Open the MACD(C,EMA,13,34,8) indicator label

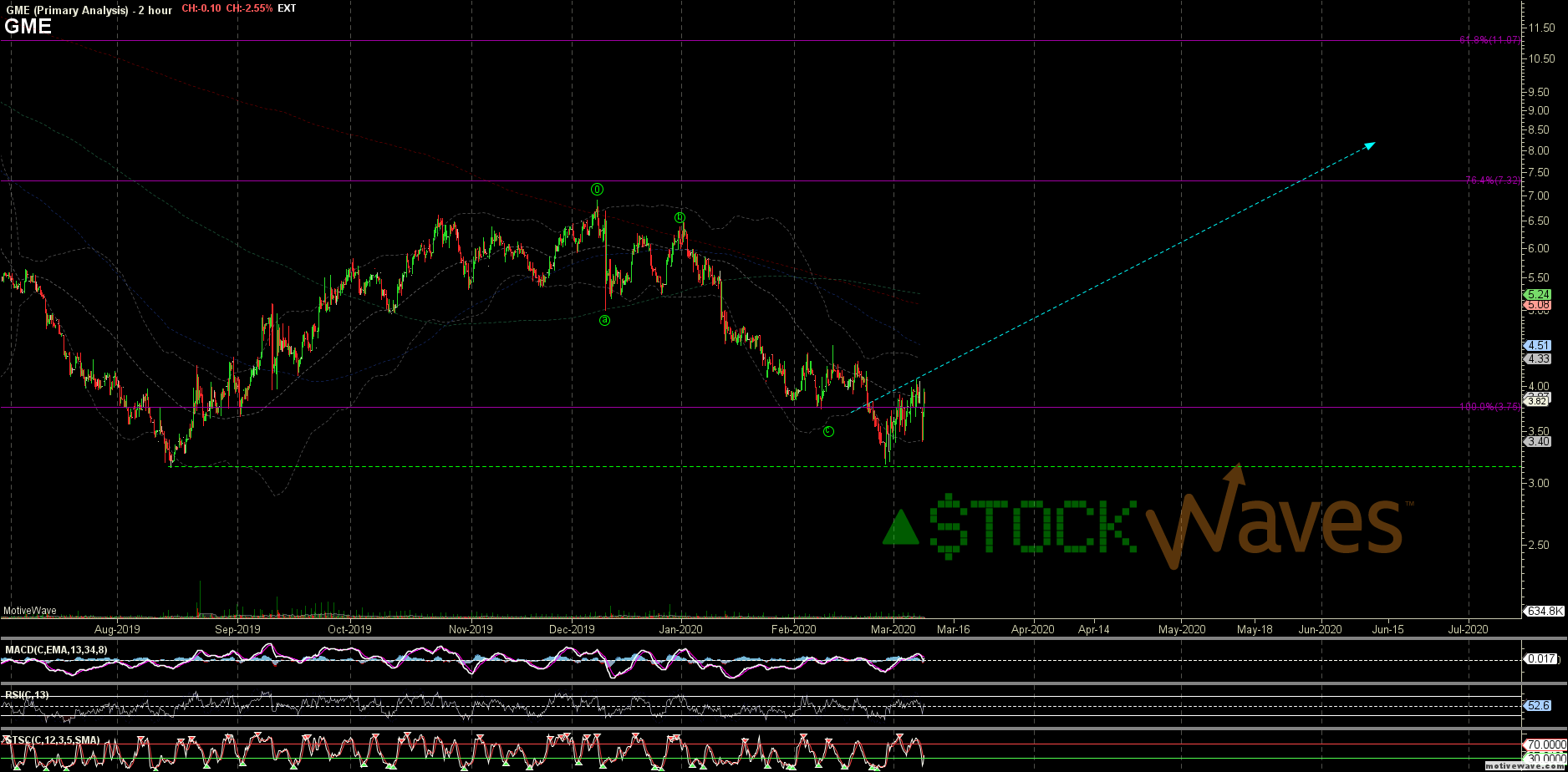click(56, 650)
